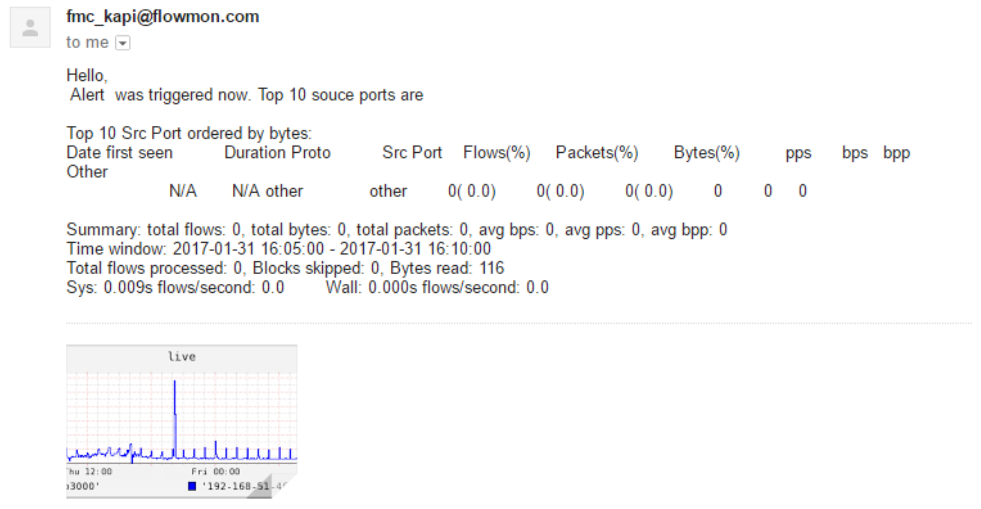Click the "Bytes(%)" column header
This screenshot has height=509, width=981.
click(706, 153)
